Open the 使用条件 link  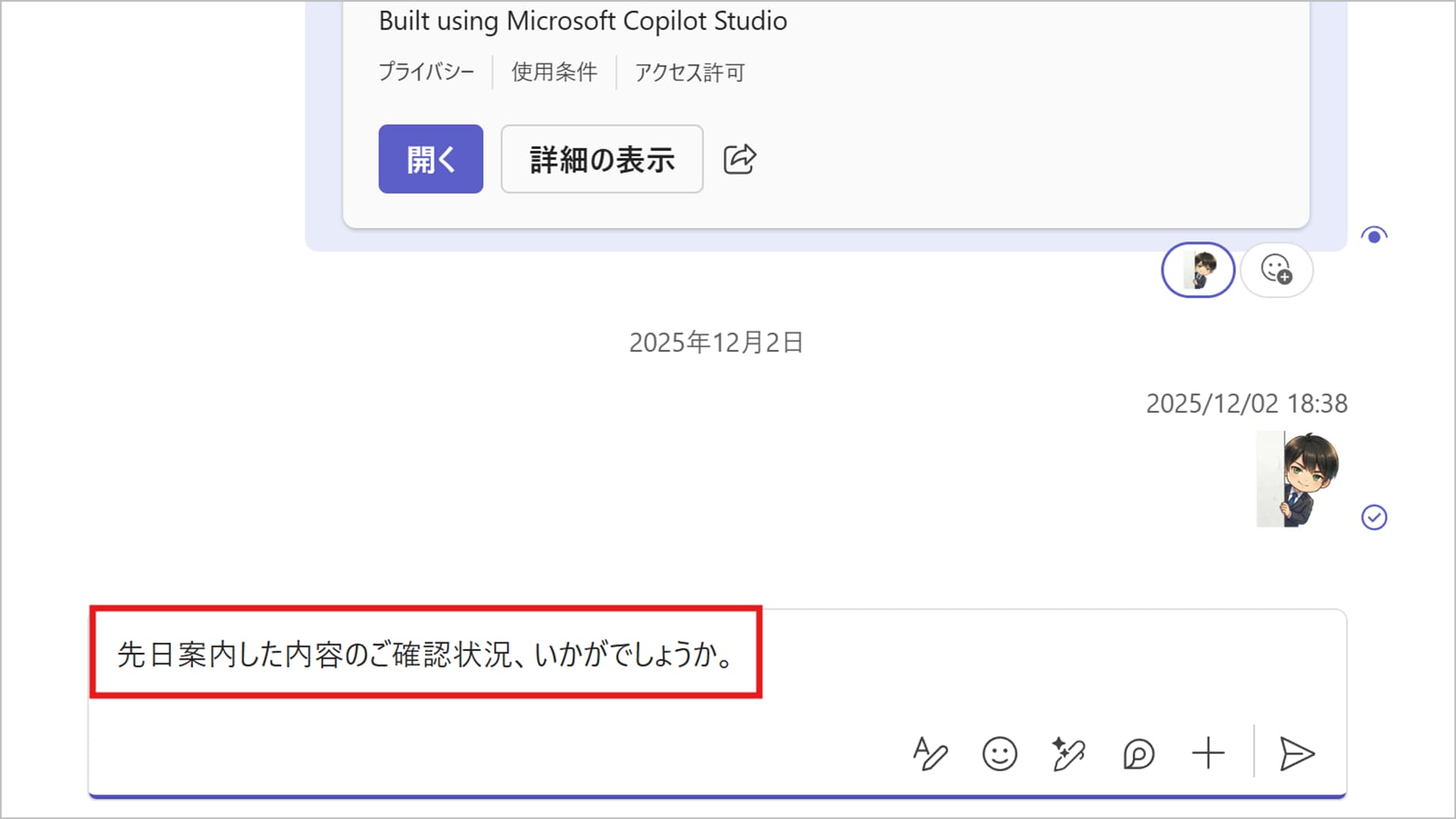coord(554,73)
